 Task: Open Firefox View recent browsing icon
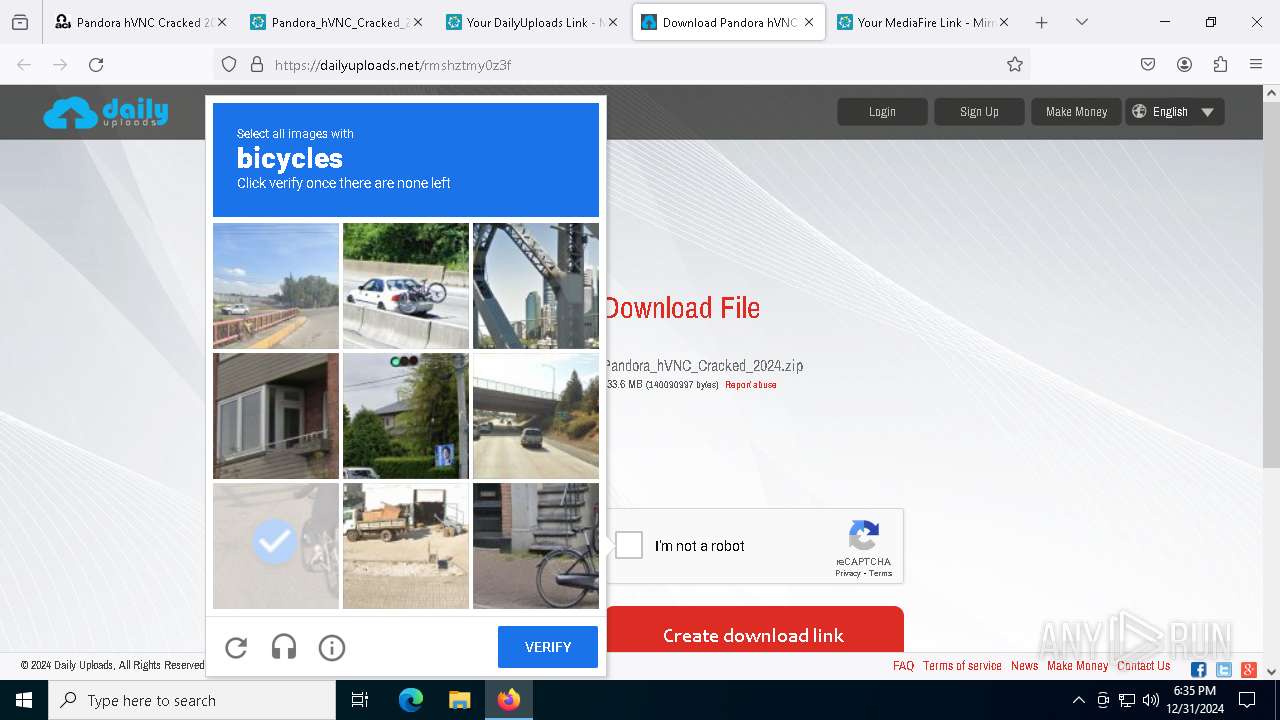[x=20, y=22]
